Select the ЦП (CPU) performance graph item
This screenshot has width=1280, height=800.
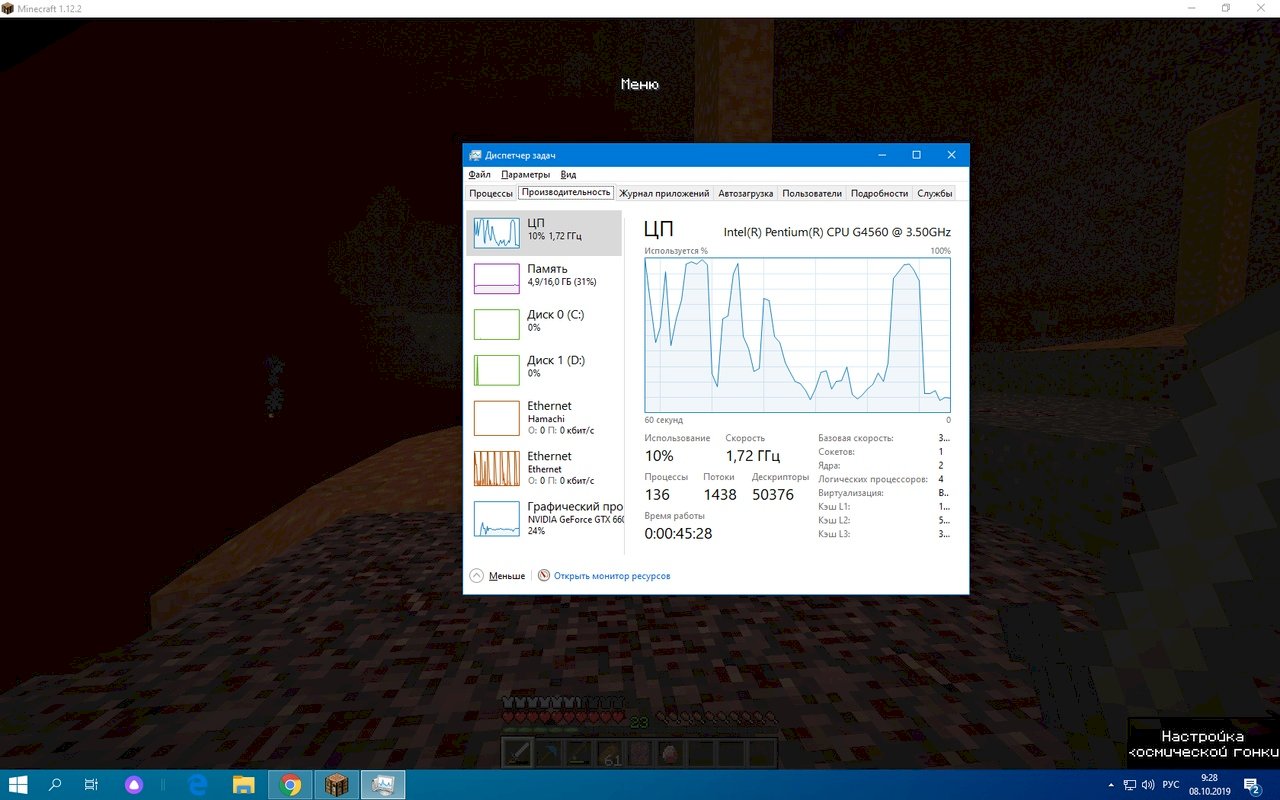click(x=544, y=233)
